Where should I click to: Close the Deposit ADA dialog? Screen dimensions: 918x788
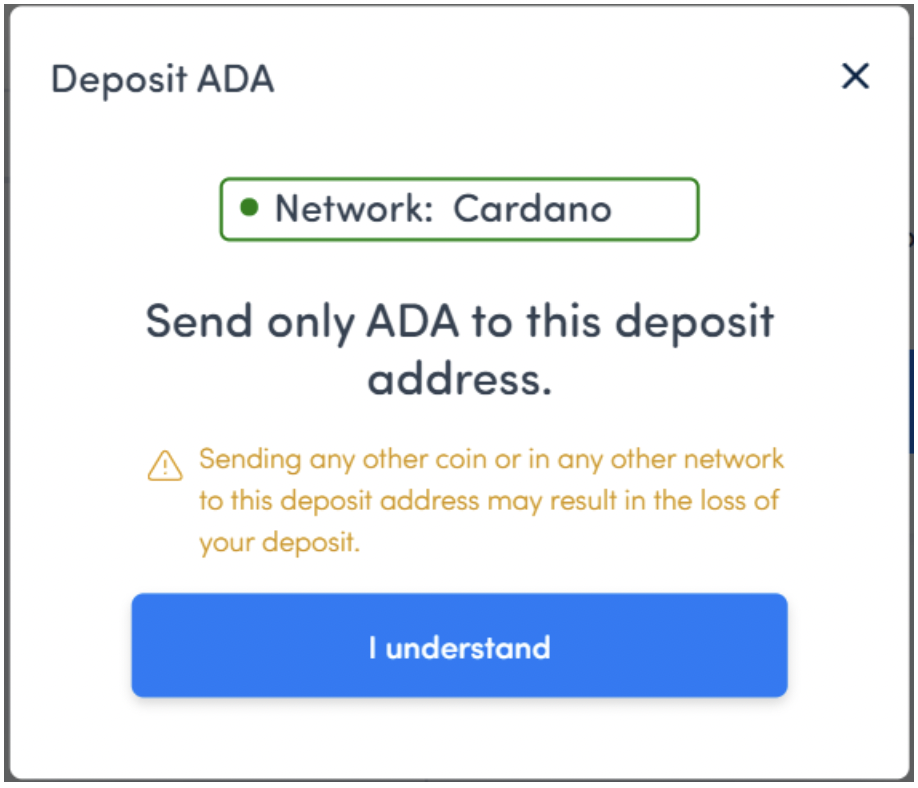pyautogui.click(x=855, y=76)
